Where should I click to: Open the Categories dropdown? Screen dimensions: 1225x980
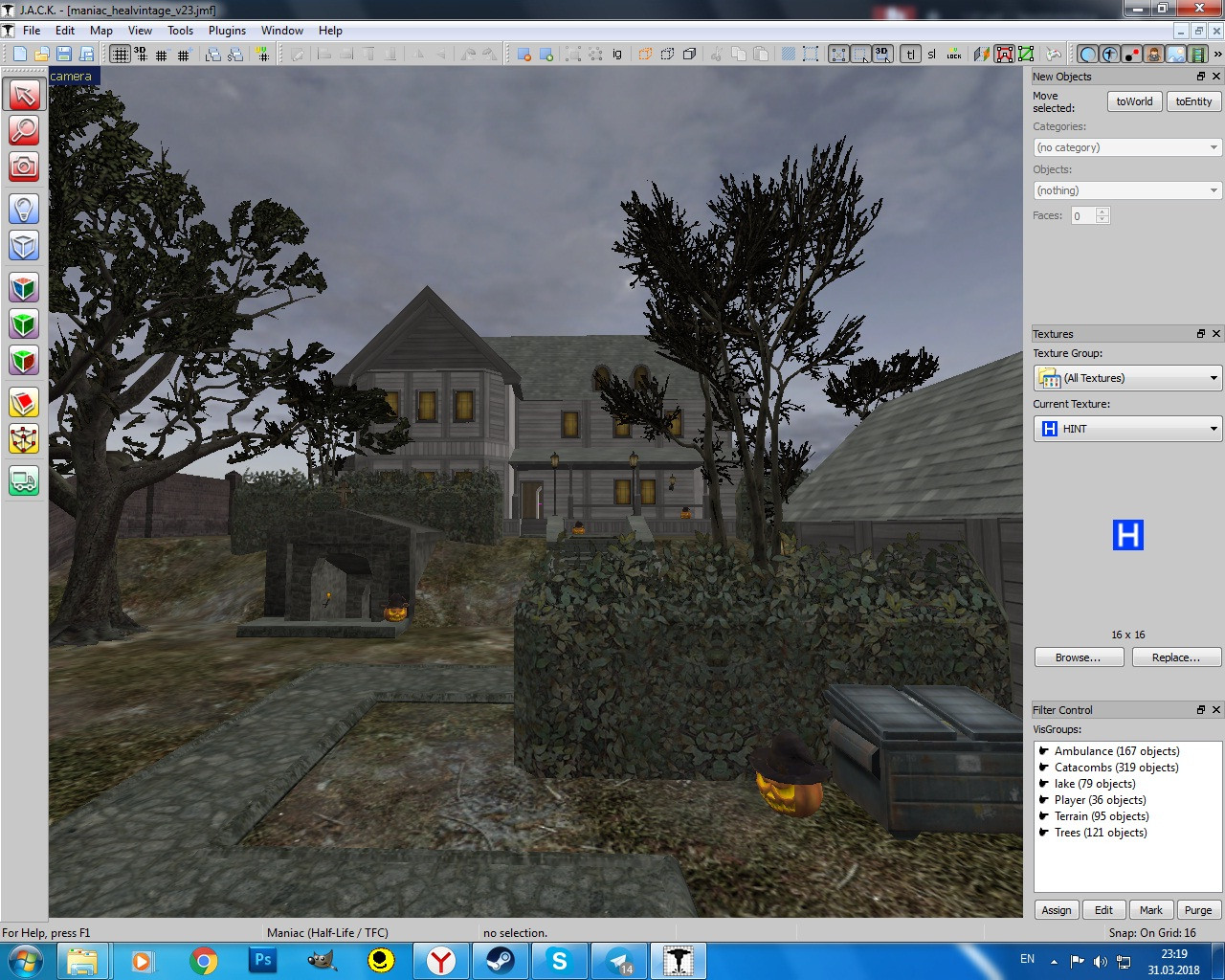pyautogui.click(x=1127, y=147)
